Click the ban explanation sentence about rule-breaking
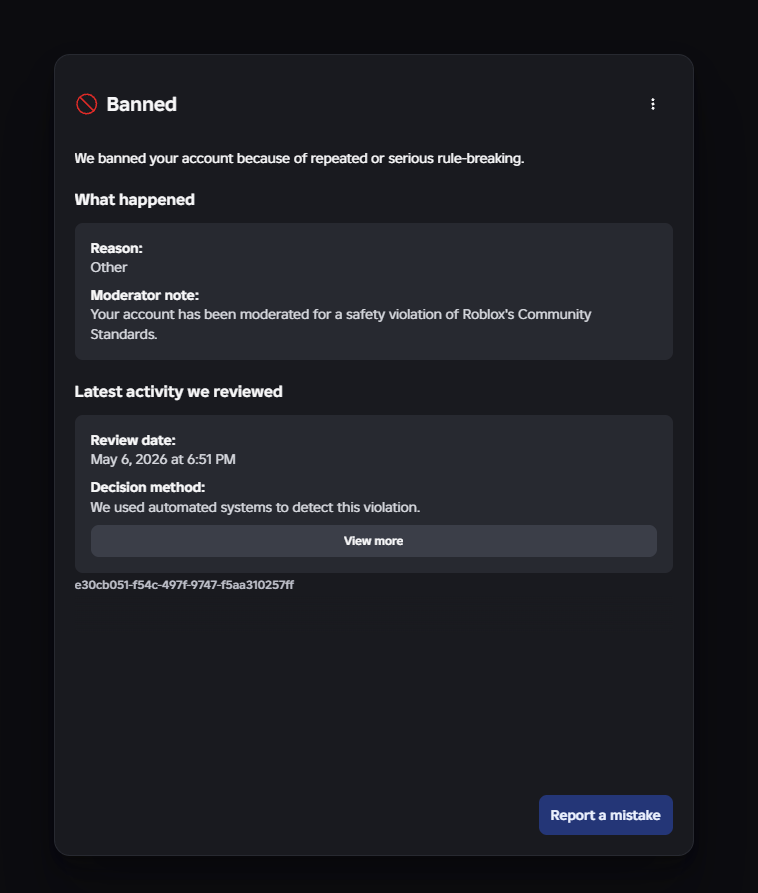The height and width of the screenshot is (893, 758). (x=299, y=158)
